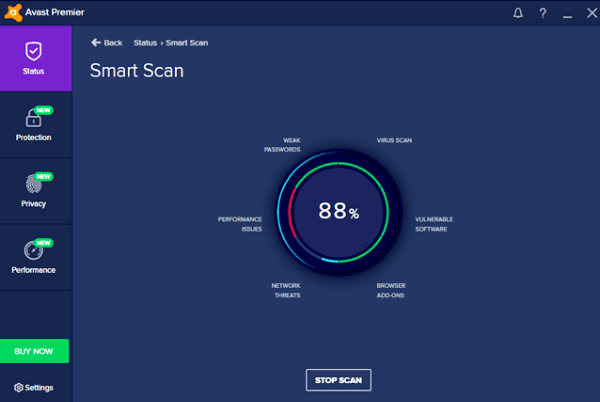Click the Status sidebar label
Viewport: 600px width, 402px height.
[33, 71]
